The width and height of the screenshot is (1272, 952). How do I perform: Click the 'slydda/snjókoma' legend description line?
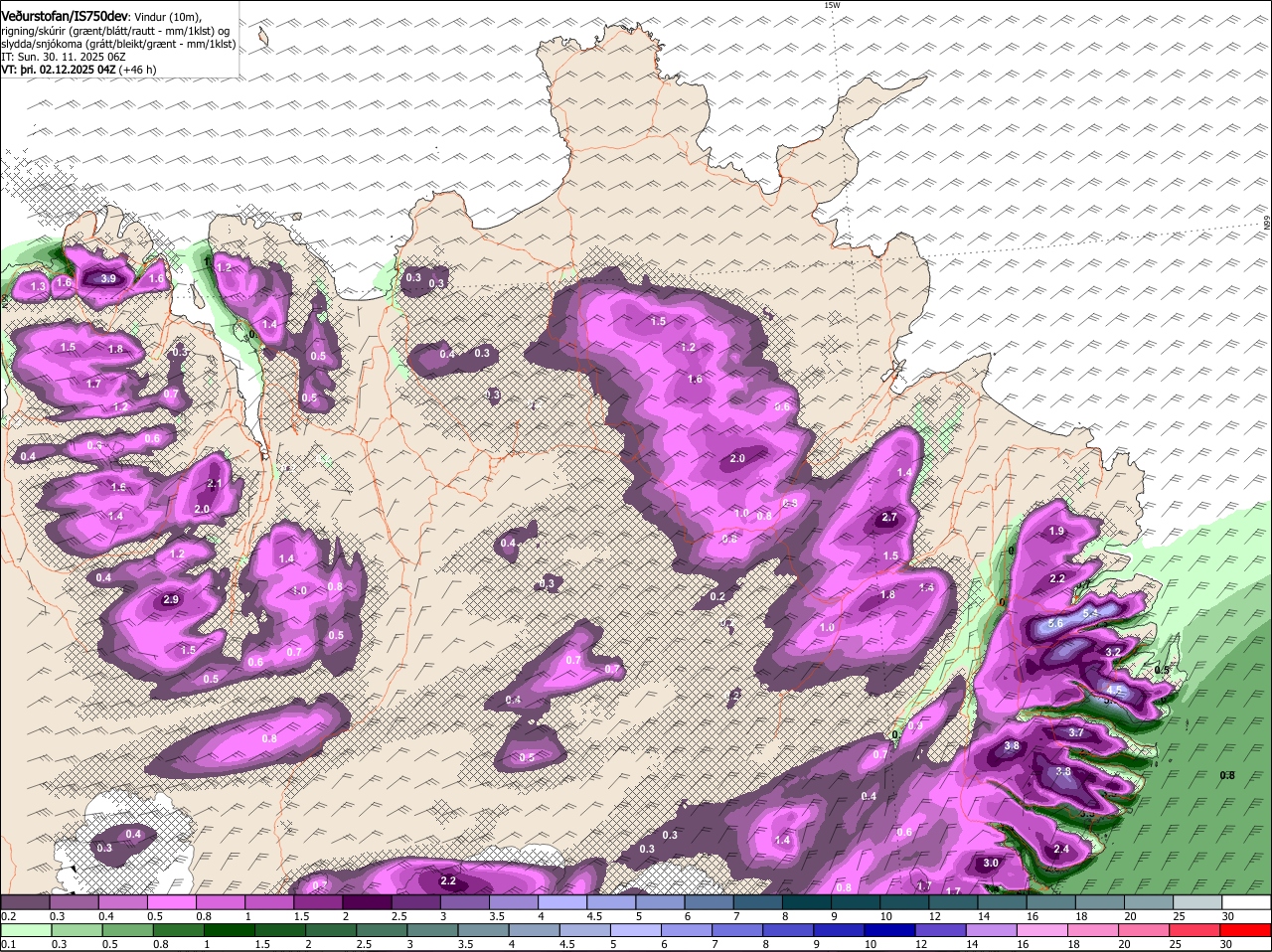click(x=118, y=44)
